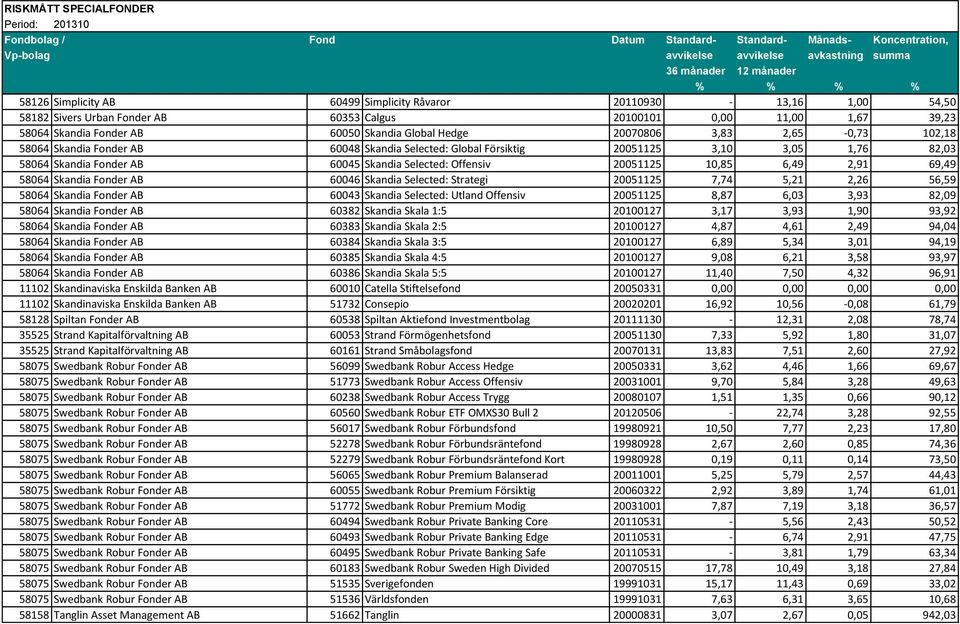
Task: Select the Skandia Skala 1:5 fund
Action: (x=405, y=211)
